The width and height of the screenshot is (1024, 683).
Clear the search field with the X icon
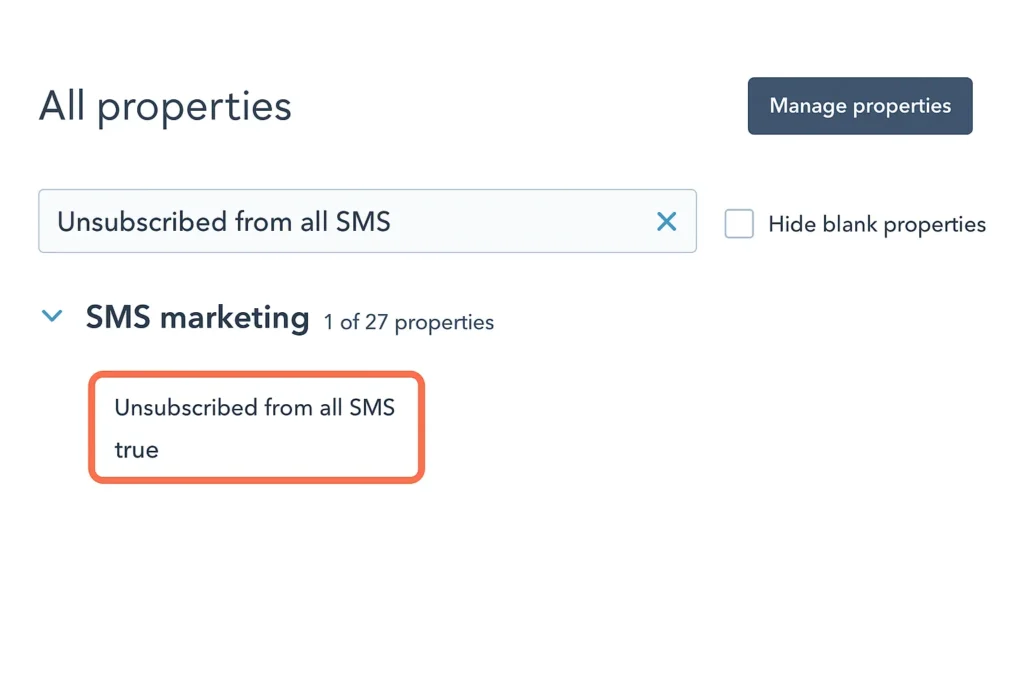coord(666,221)
